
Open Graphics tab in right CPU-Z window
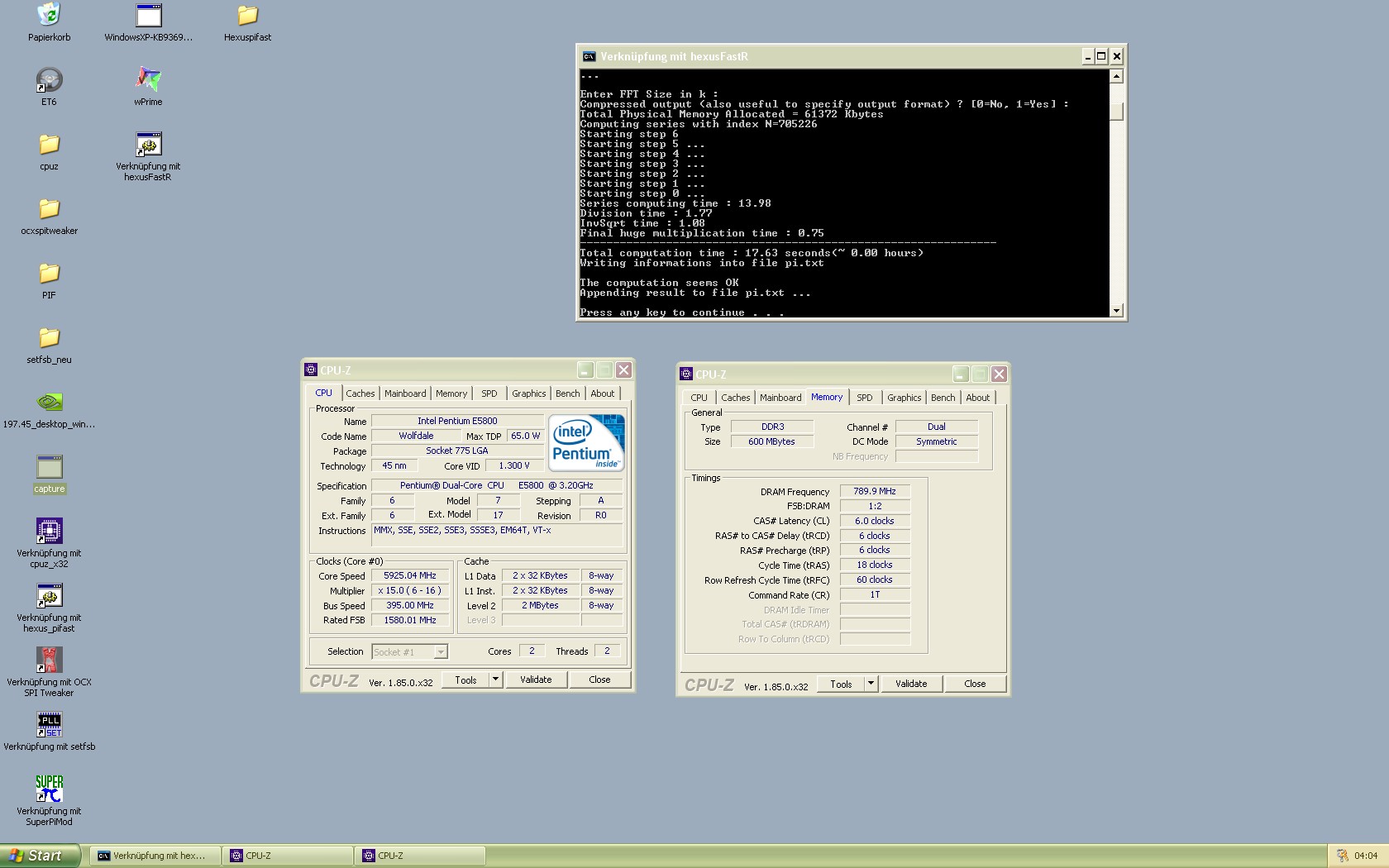905,398
